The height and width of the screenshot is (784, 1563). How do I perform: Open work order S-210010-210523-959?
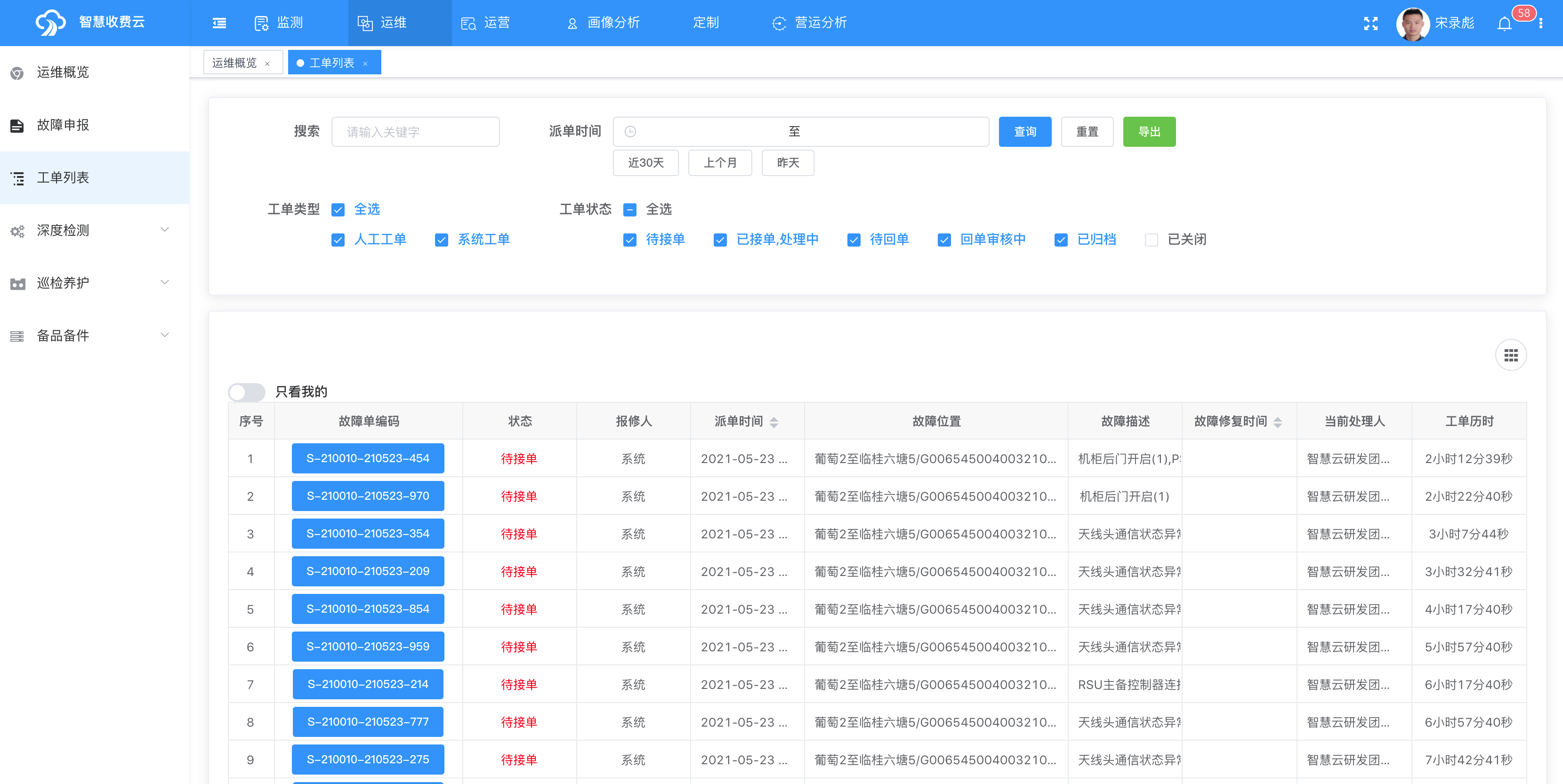[x=368, y=647]
